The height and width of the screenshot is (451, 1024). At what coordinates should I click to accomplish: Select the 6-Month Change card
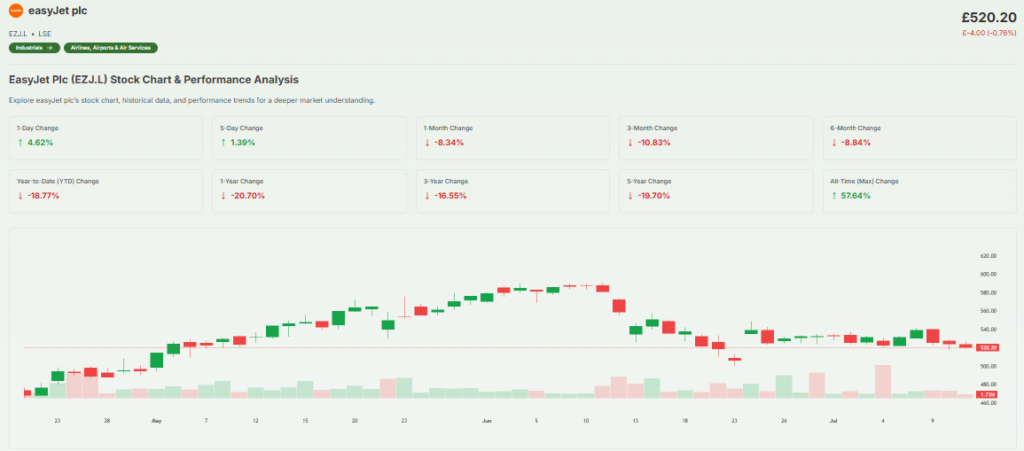point(919,137)
